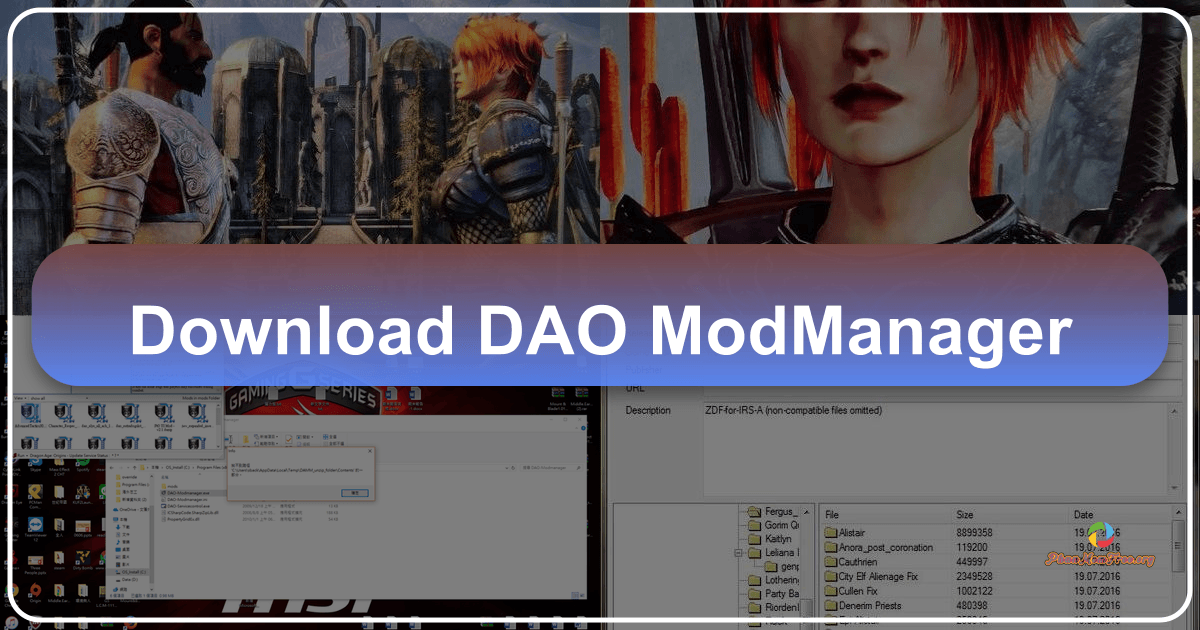This screenshot has width=1200, height=630.
Task: Click the AdvancedTactics mod shield icon
Action: (x=29, y=411)
